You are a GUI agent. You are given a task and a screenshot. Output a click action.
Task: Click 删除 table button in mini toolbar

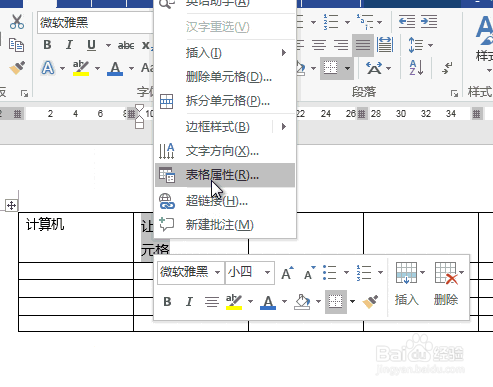[447, 284]
